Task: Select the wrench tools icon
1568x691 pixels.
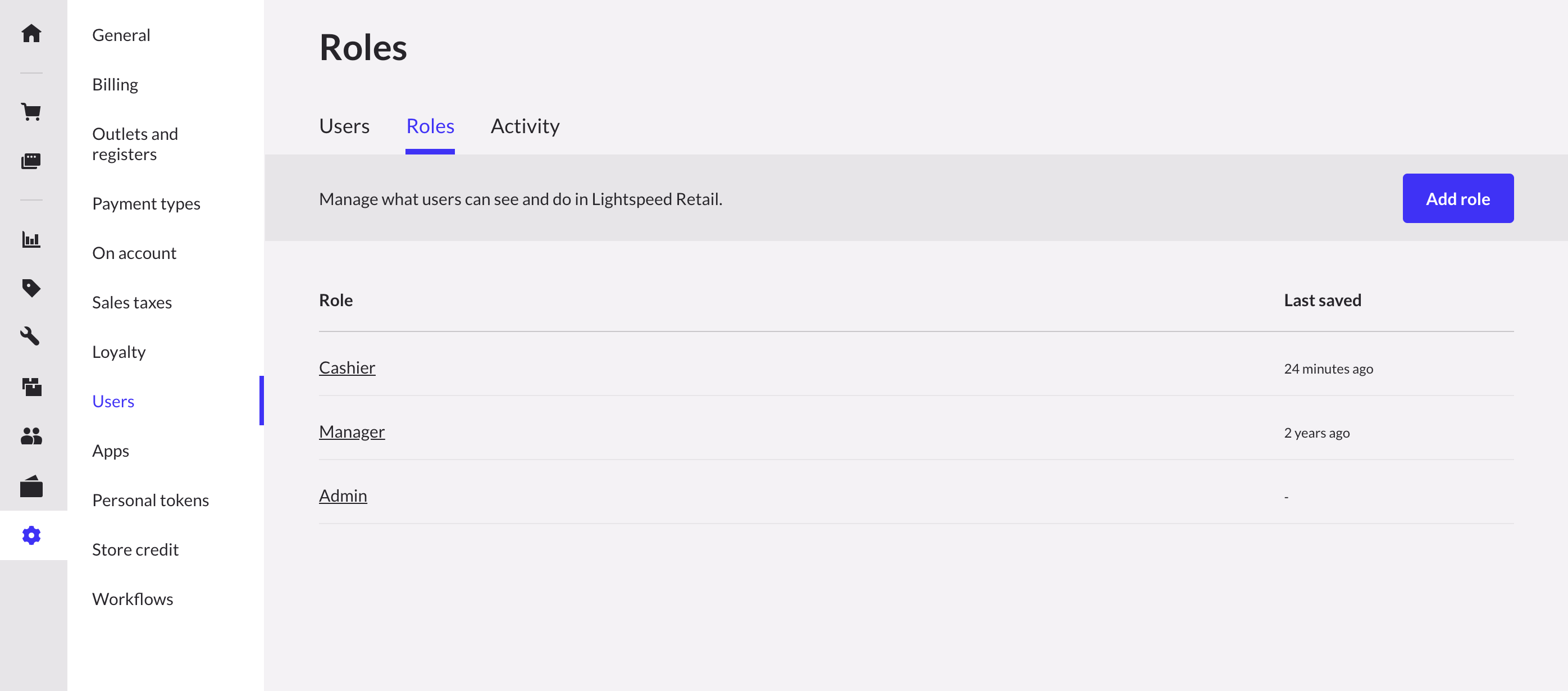Action: coord(31,337)
